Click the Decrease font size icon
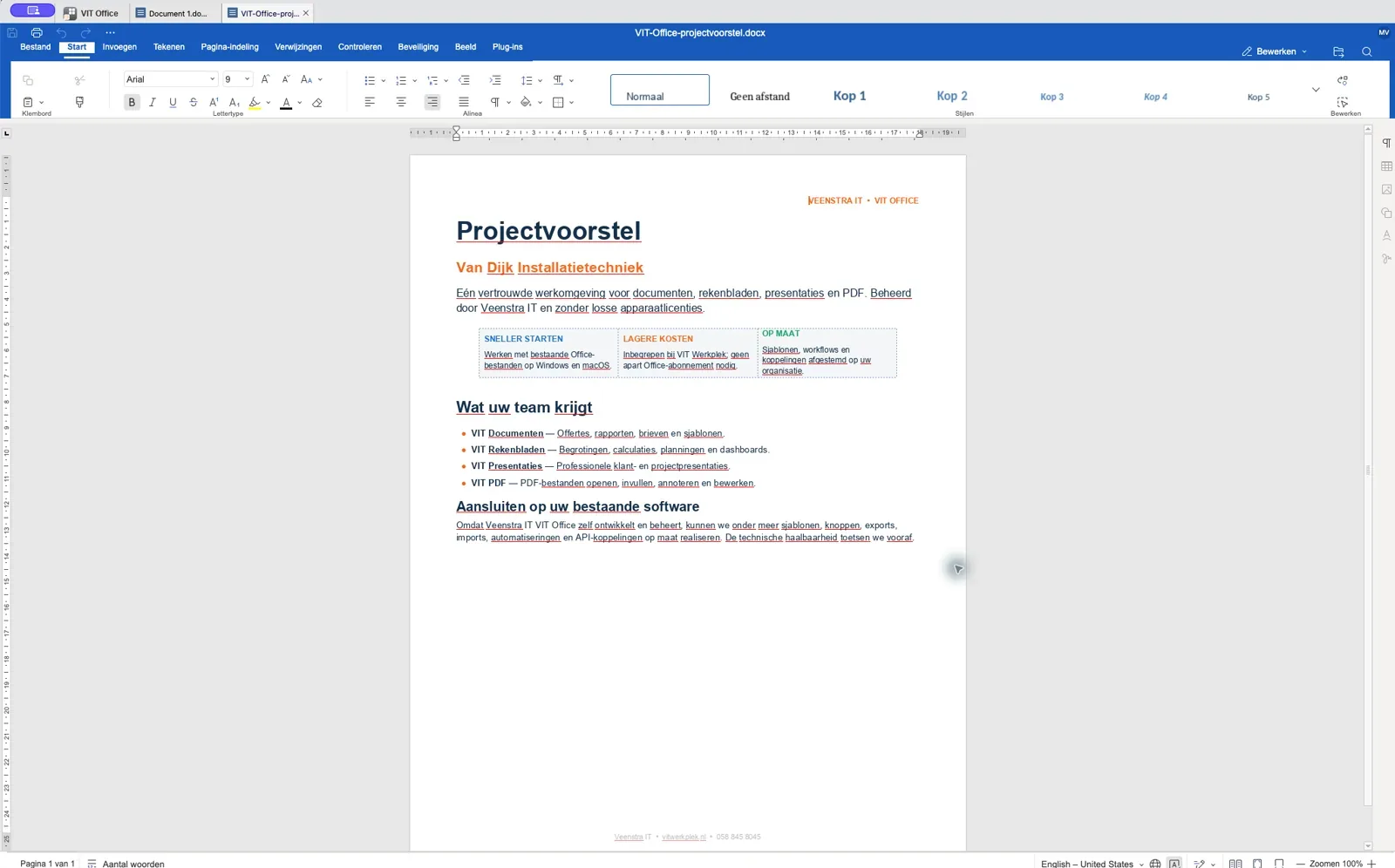 286,79
